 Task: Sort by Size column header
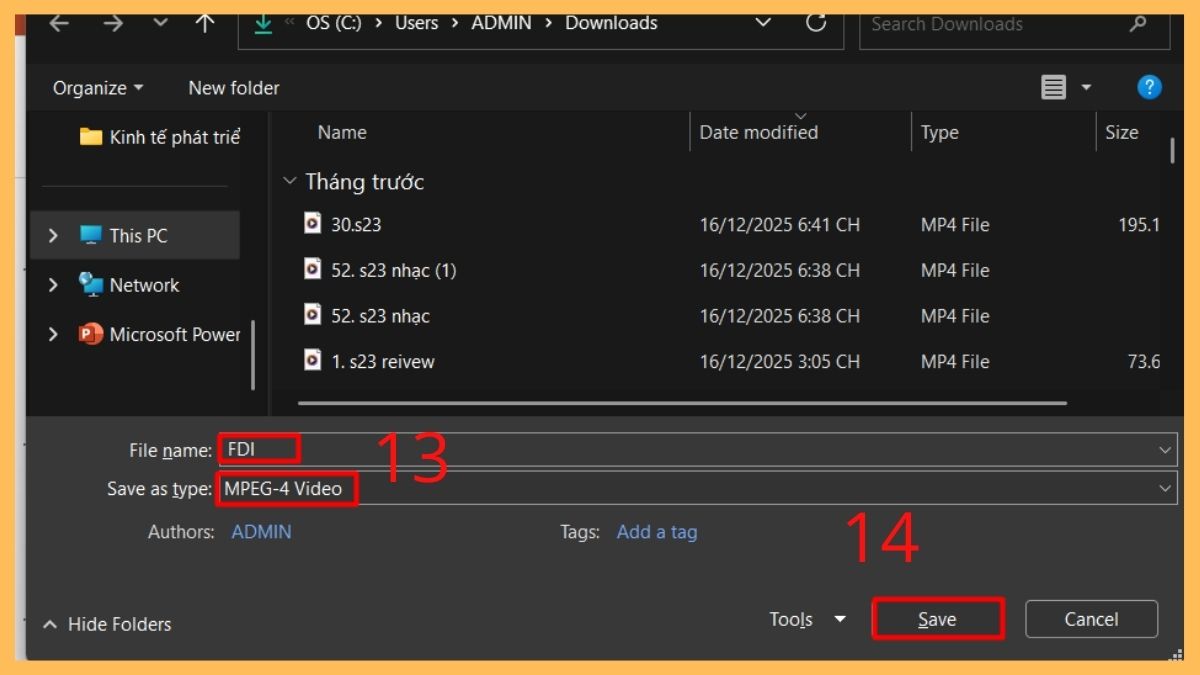1122,132
